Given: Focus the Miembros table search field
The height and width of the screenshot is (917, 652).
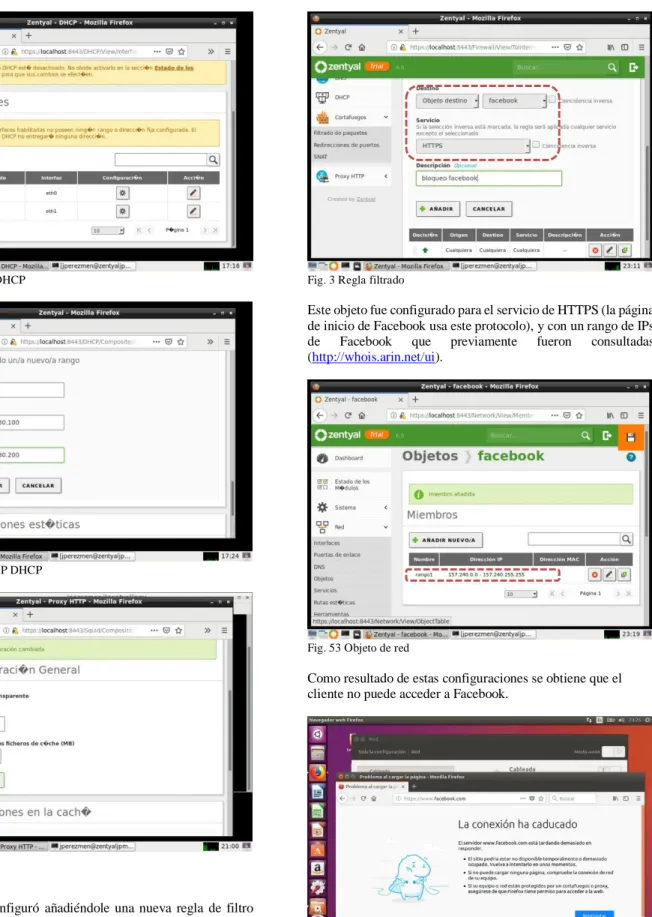Looking at the screenshot, I should pyautogui.click(x=574, y=539).
